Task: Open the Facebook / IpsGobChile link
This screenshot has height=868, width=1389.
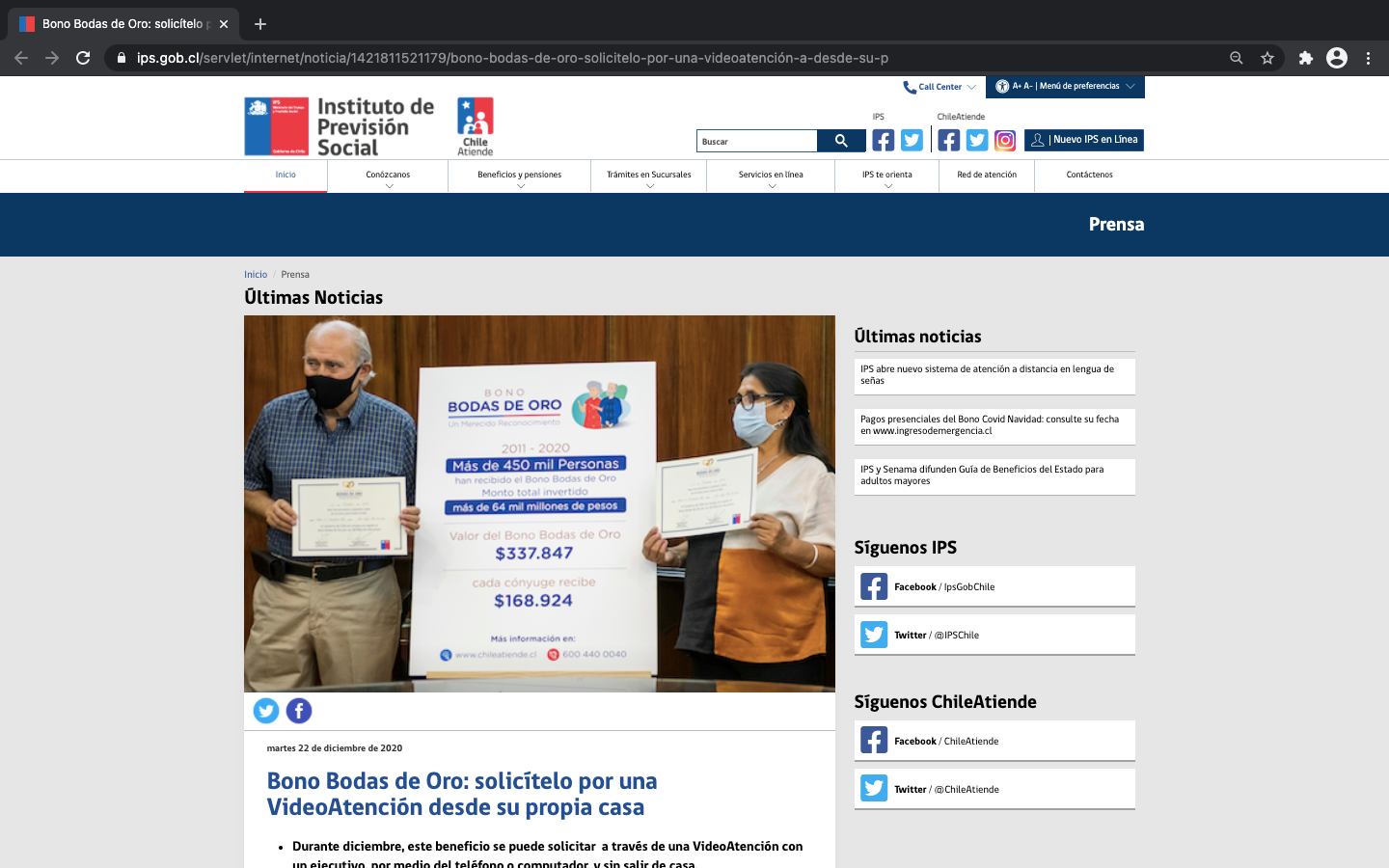Action: (994, 586)
